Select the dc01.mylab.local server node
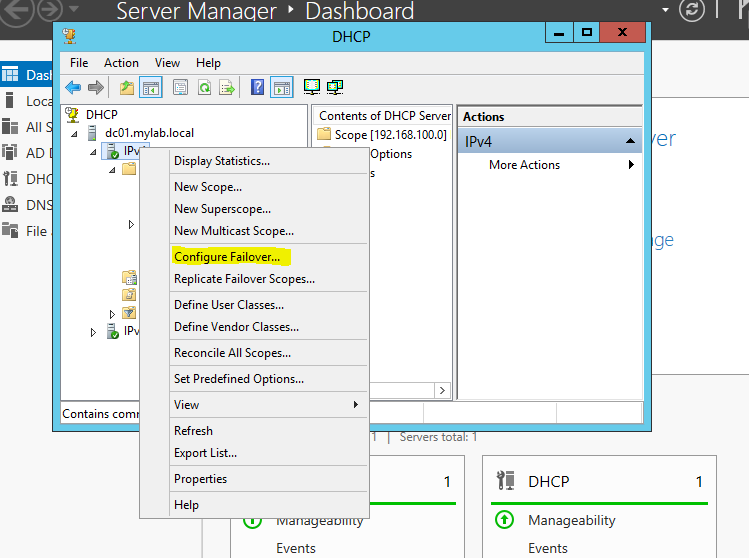This screenshot has width=749, height=558. [x=150, y=133]
